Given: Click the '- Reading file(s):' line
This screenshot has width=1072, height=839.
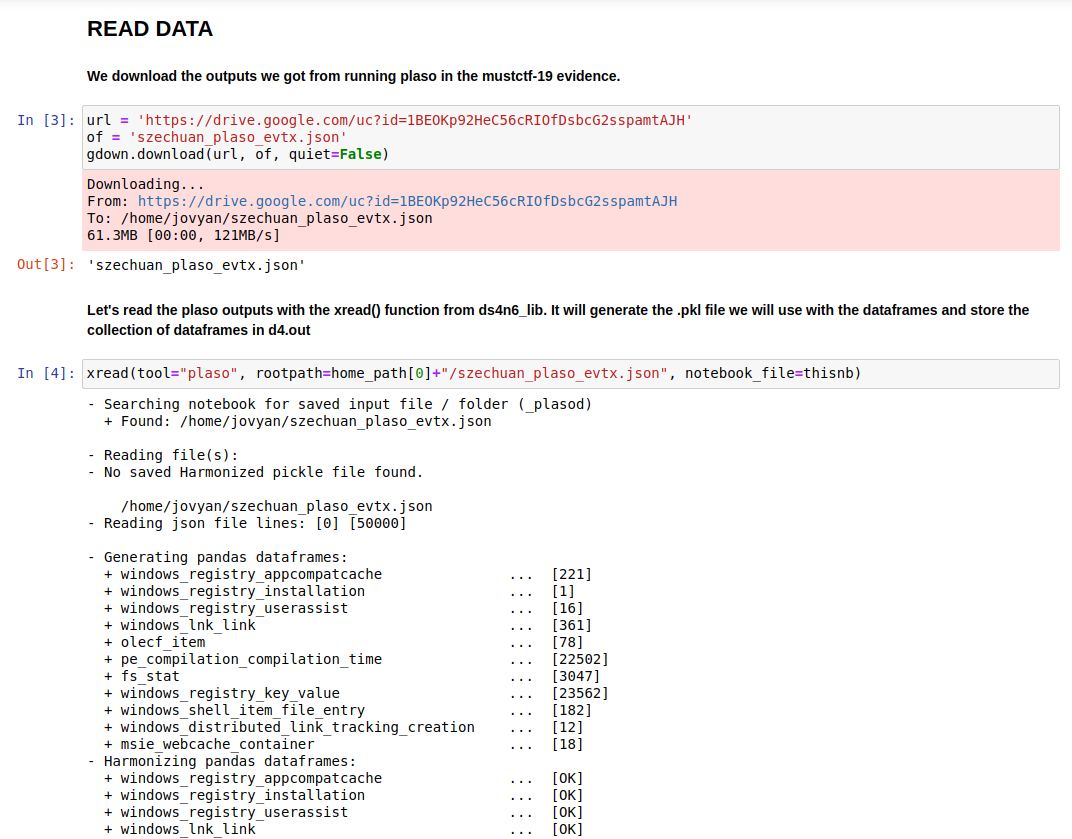Looking at the screenshot, I should tap(163, 455).
